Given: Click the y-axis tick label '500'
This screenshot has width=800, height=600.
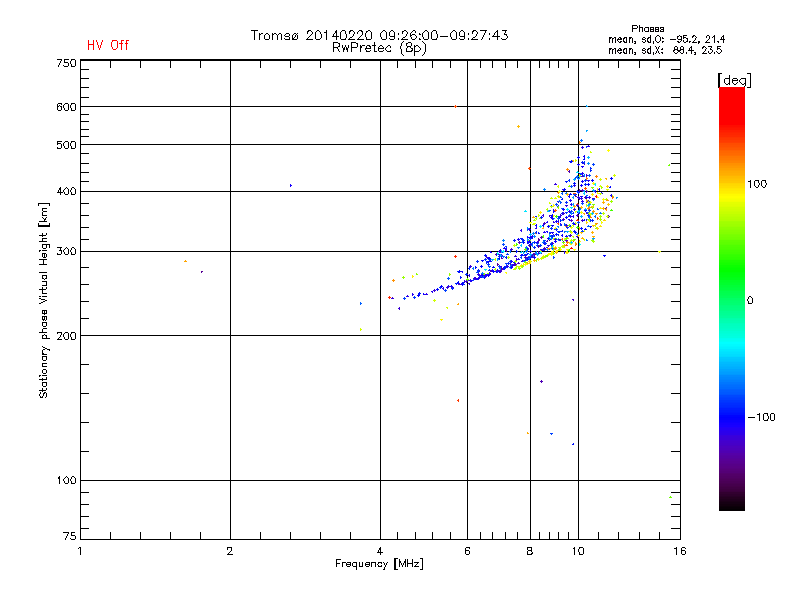Looking at the screenshot, I should [x=66, y=145].
